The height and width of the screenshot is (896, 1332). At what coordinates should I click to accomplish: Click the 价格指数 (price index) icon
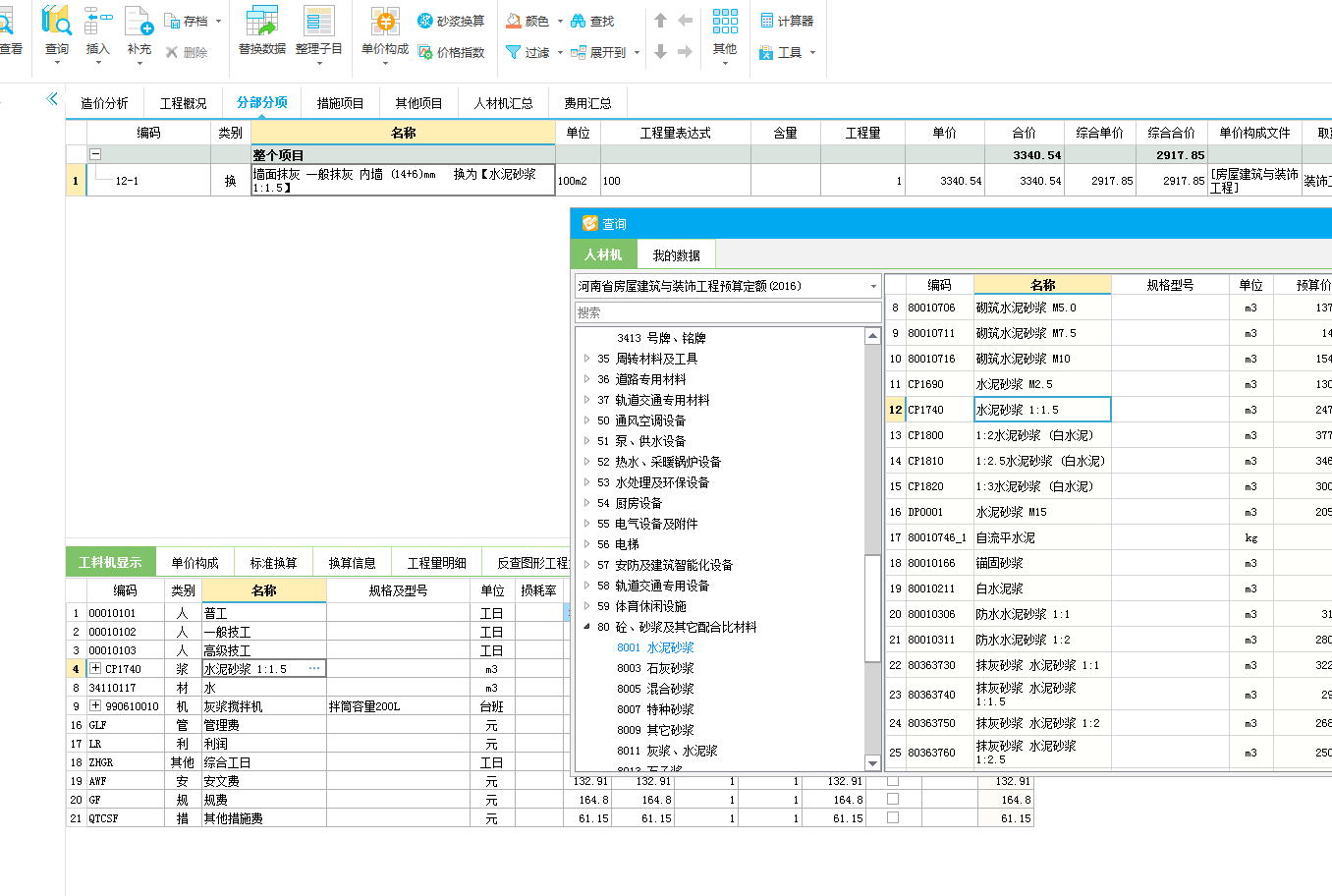pos(425,52)
